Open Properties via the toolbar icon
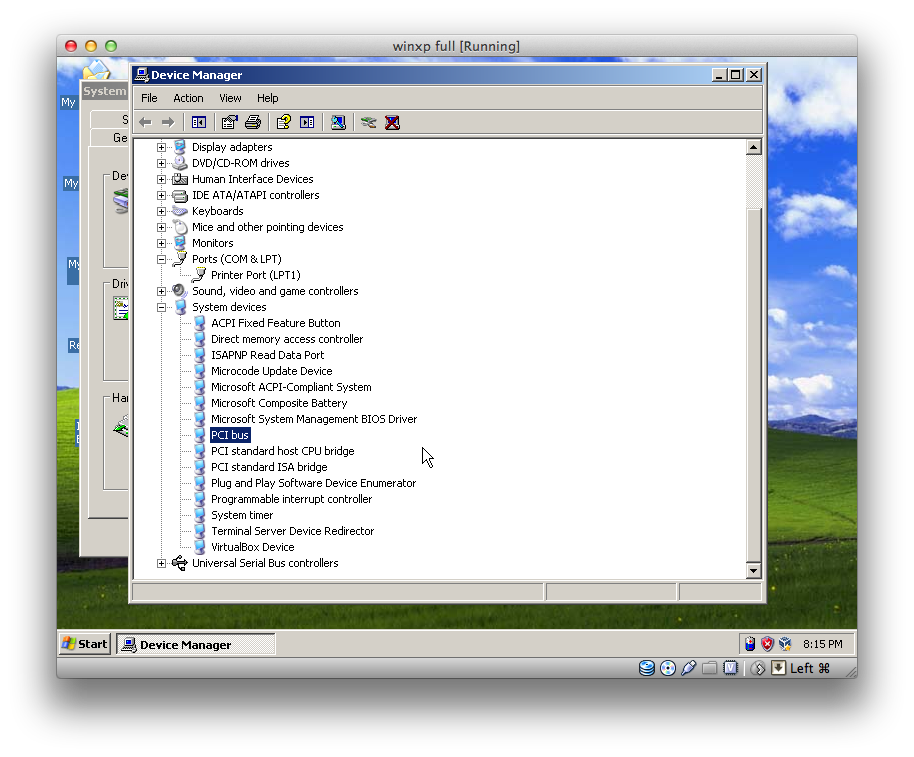Image resolution: width=914 pixels, height=757 pixels. point(229,122)
